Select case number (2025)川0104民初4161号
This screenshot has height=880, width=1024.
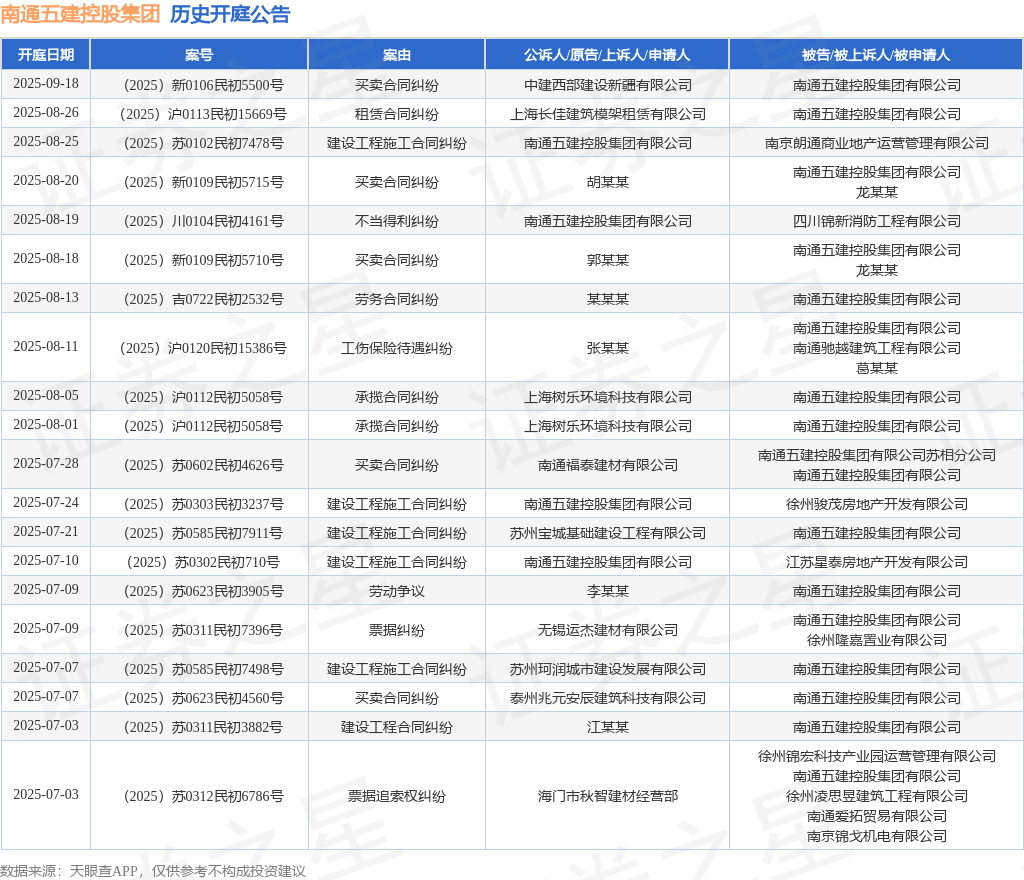[203, 221]
